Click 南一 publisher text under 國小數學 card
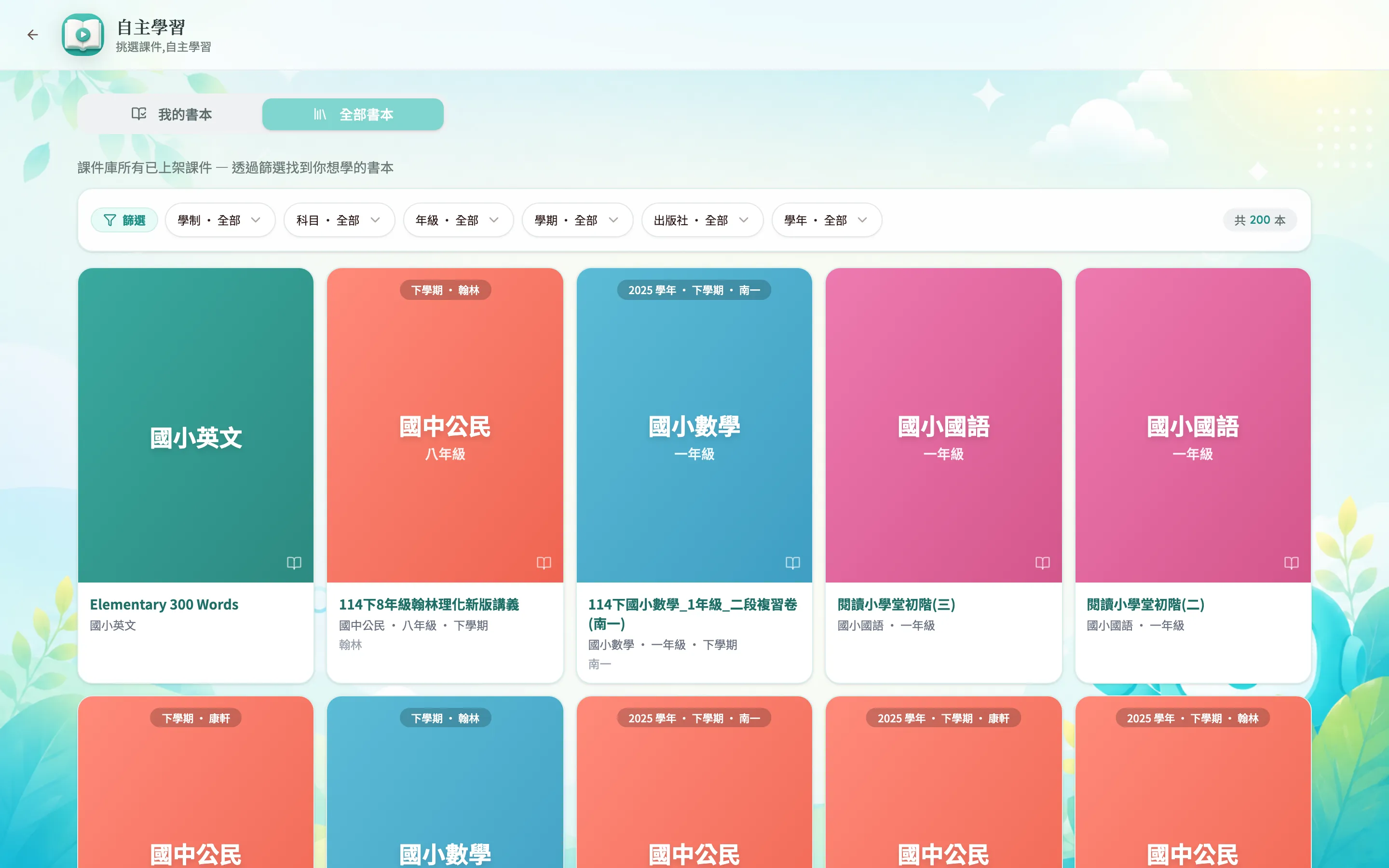This screenshot has width=1389, height=868. (600, 664)
